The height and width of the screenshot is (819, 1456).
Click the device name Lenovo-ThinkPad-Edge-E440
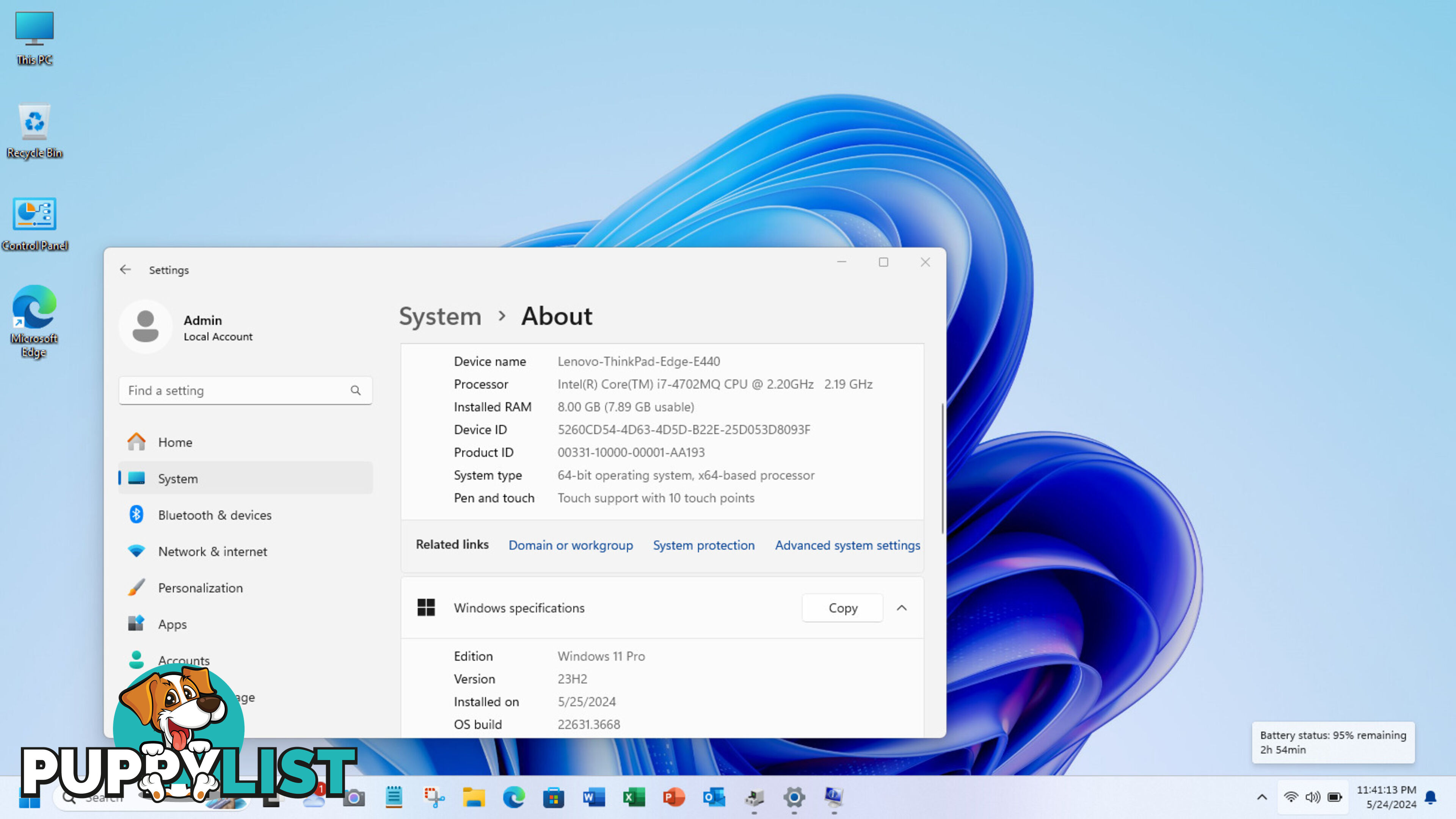tap(639, 361)
